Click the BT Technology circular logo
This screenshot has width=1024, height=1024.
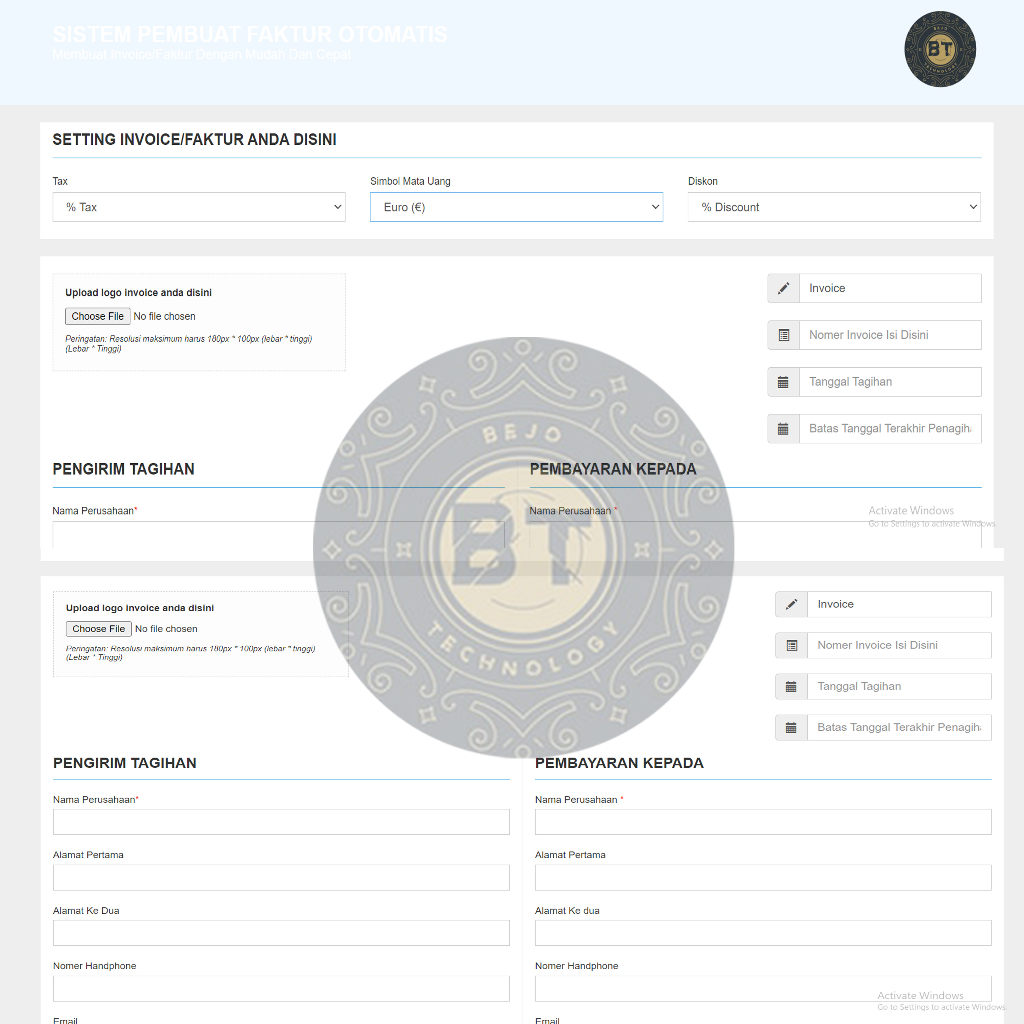tap(940, 48)
